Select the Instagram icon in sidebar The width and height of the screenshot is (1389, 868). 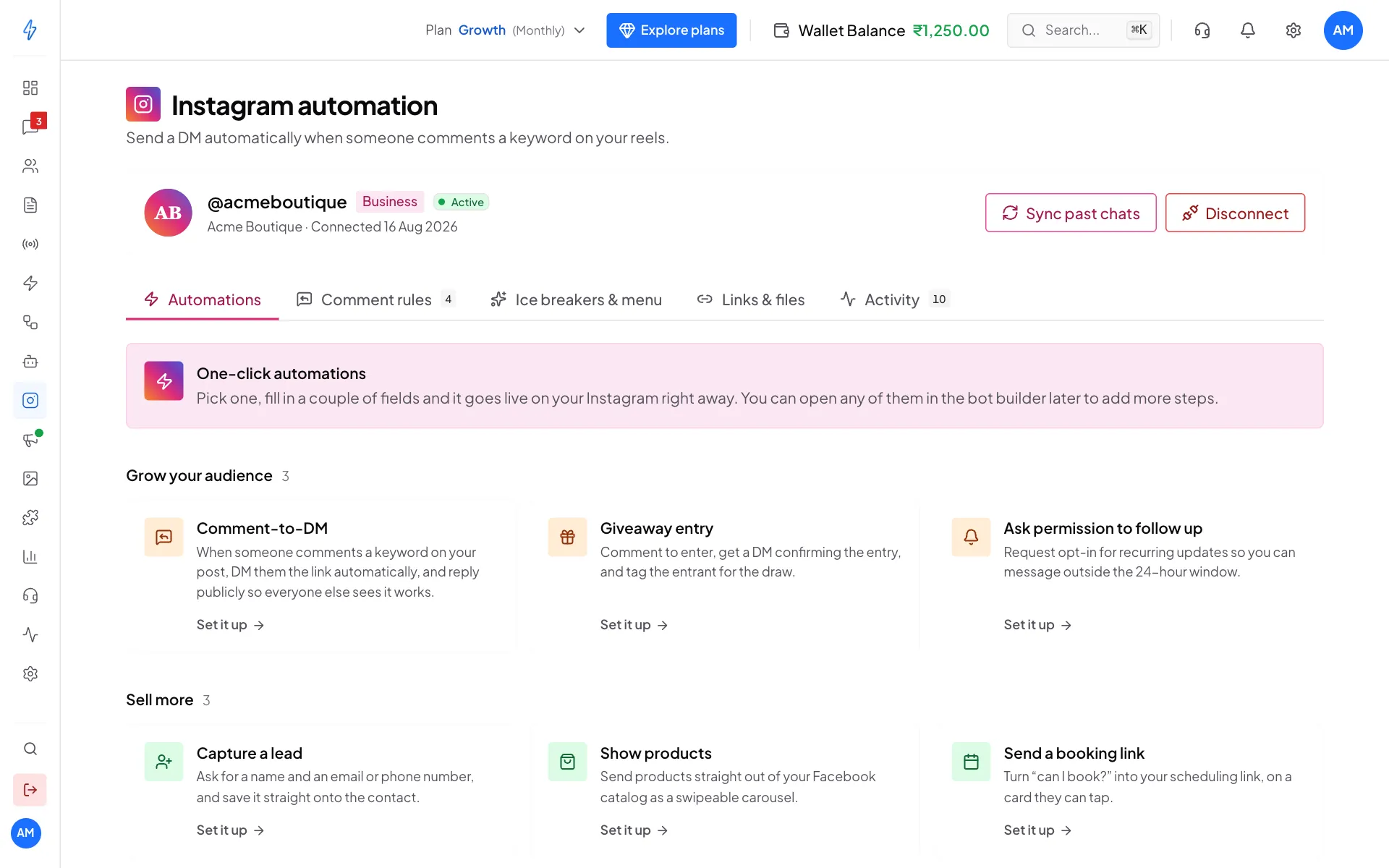30,400
